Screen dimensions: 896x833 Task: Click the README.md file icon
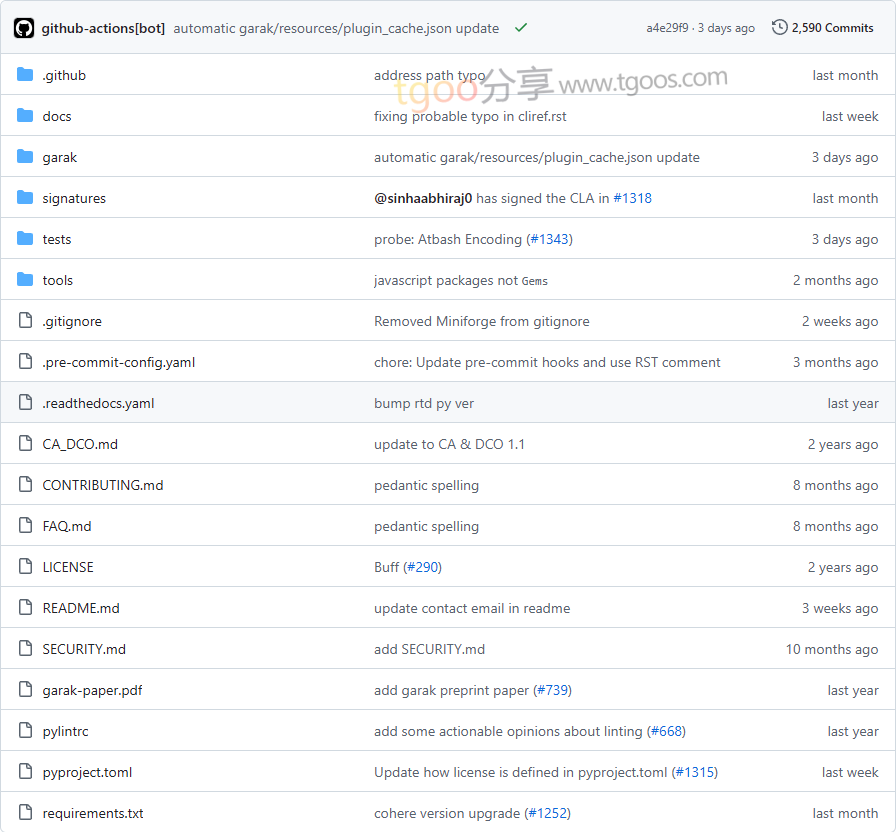point(25,607)
